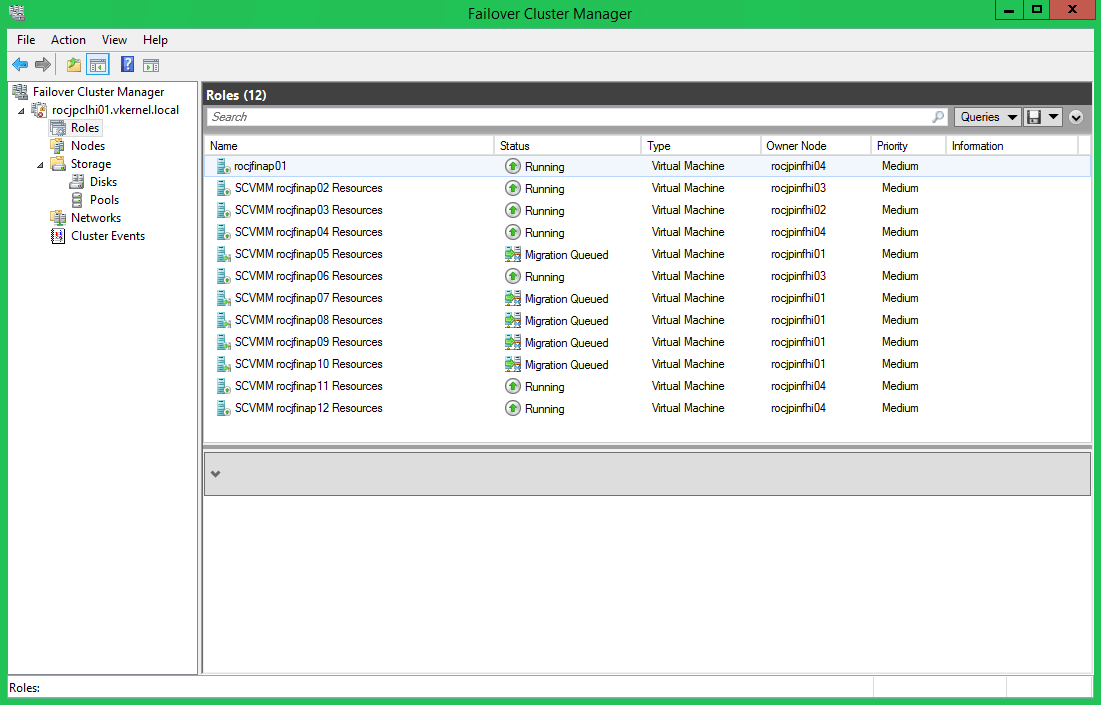The image size is (1101, 705).
Task: Select Storage in the tree
Action: coord(91,164)
